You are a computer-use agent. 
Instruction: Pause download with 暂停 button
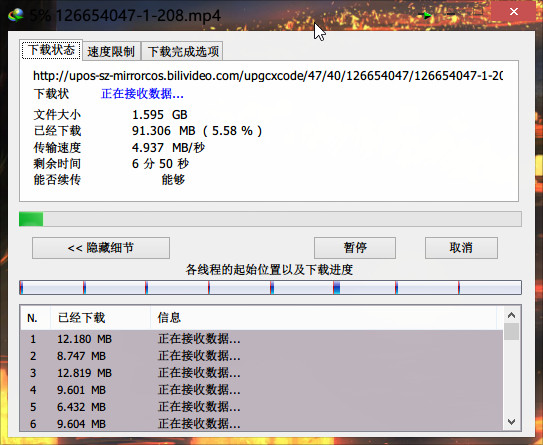[355, 248]
